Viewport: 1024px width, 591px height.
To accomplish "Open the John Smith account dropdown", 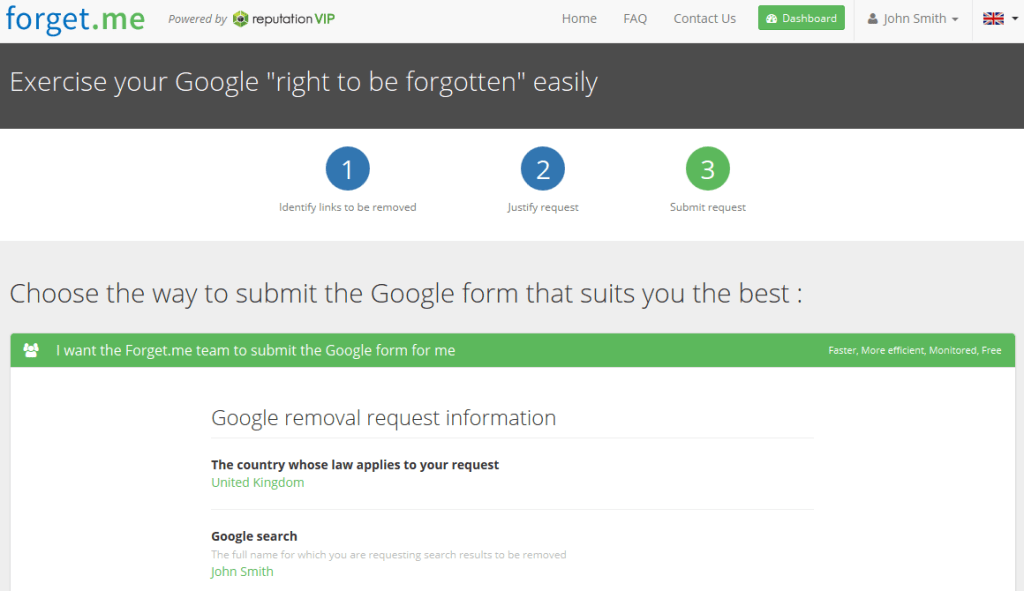I will coord(914,19).
